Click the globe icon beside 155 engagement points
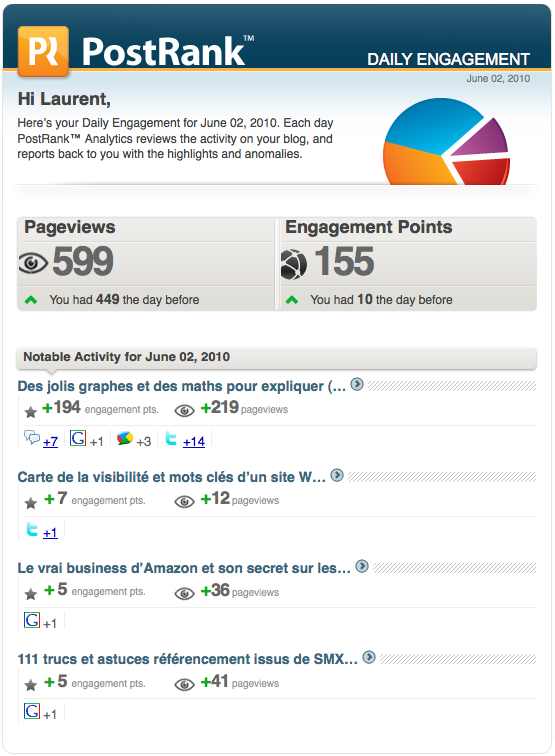This screenshot has width=555, height=756. [x=294, y=264]
